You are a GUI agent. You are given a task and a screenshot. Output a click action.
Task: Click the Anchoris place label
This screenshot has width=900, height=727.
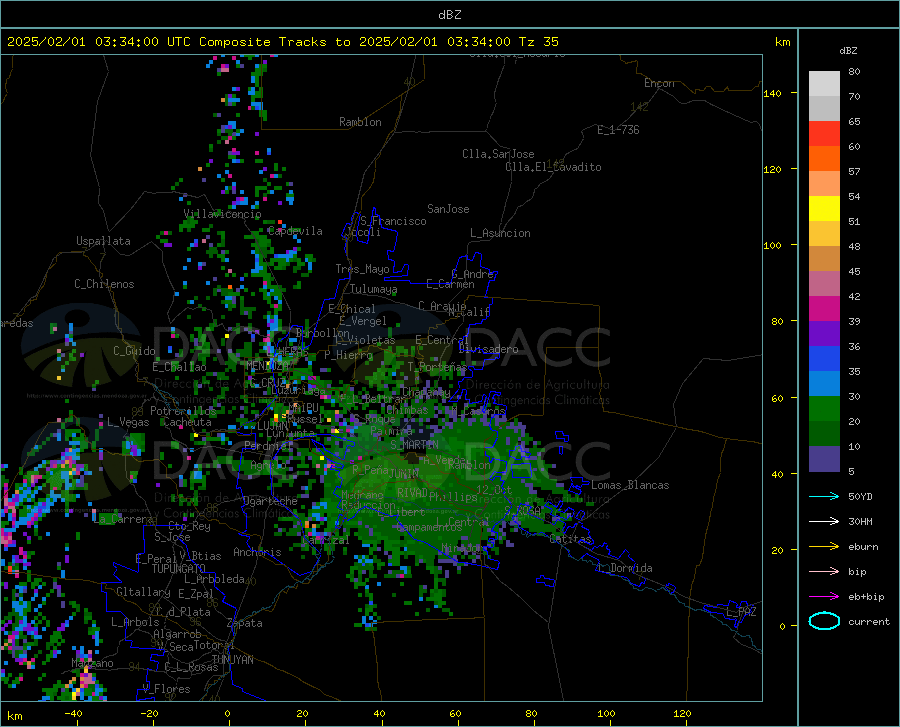pyautogui.click(x=257, y=552)
